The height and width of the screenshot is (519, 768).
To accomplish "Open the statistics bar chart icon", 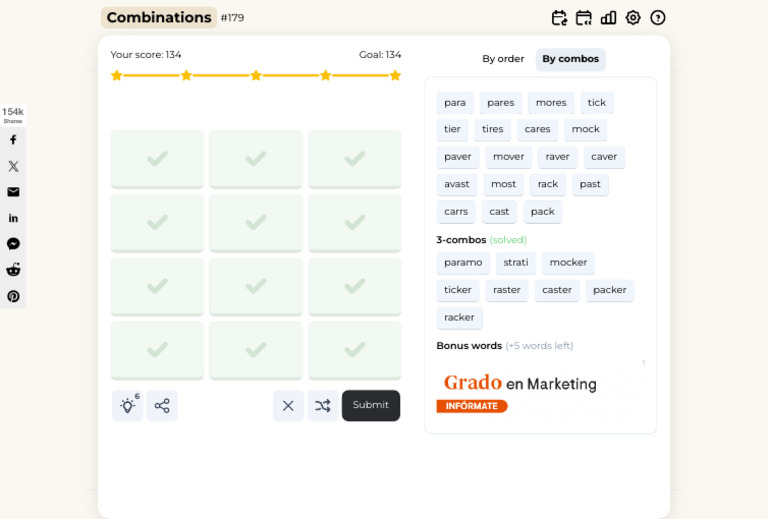I will pos(608,18).
